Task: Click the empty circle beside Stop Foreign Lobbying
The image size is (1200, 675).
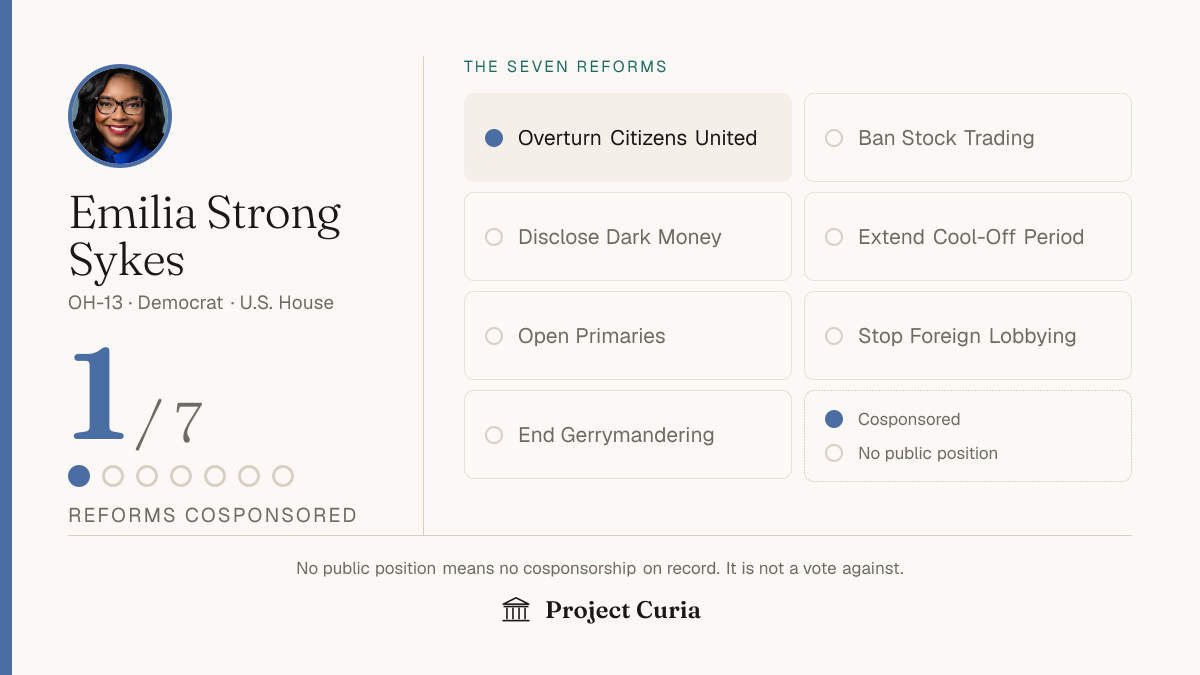Action: pos(834,336)
